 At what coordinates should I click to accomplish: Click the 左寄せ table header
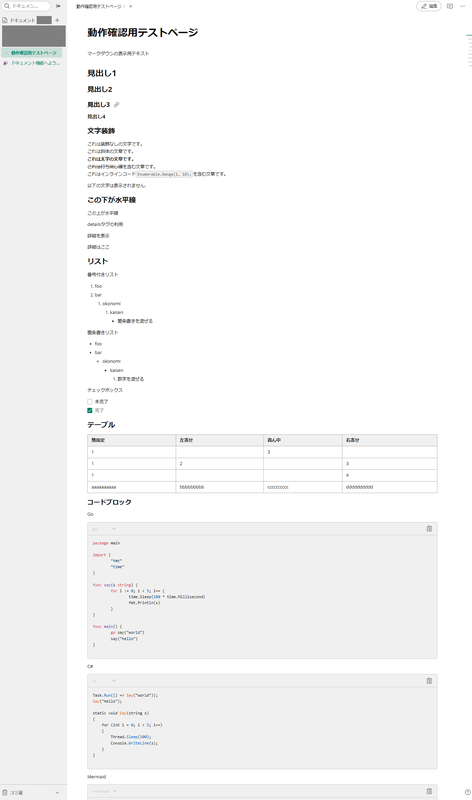[219, 440]
